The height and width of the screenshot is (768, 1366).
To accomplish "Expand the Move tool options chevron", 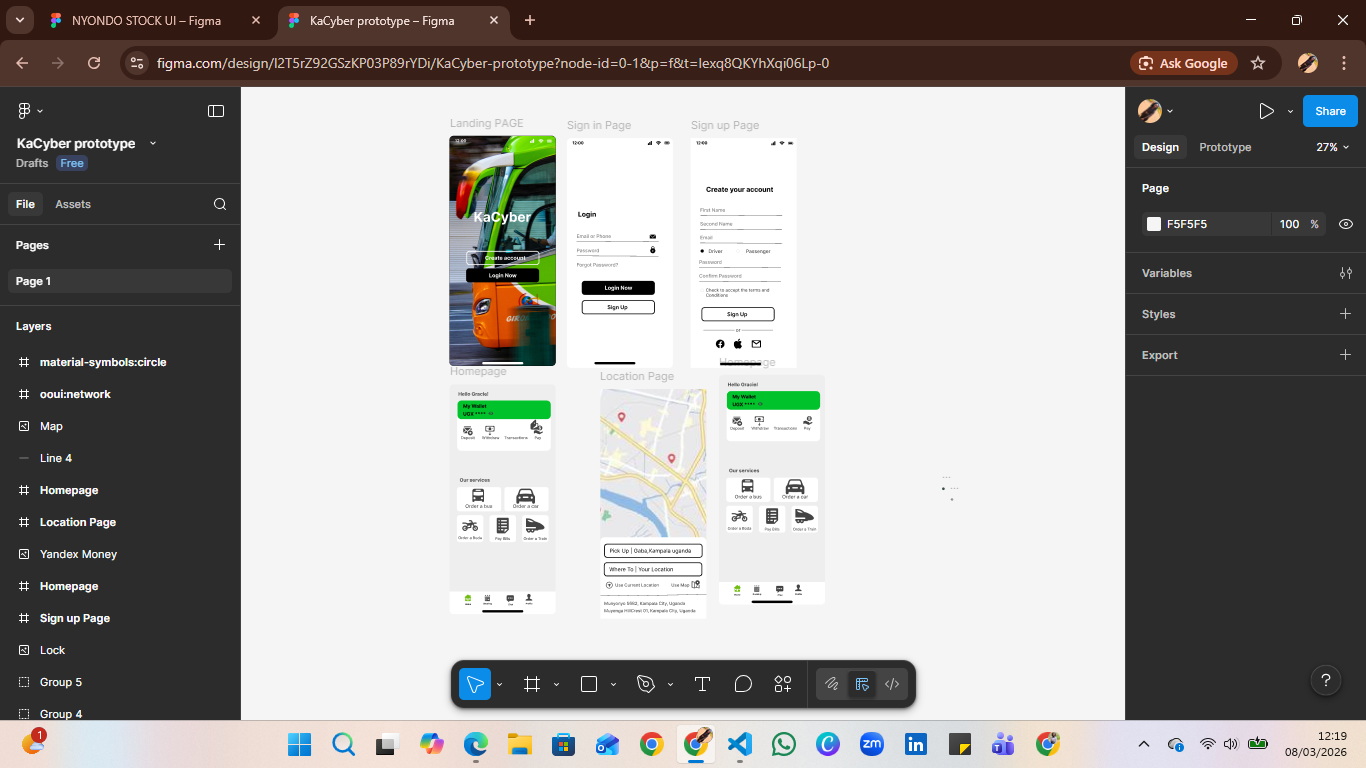I will click(x=499, y=685).
